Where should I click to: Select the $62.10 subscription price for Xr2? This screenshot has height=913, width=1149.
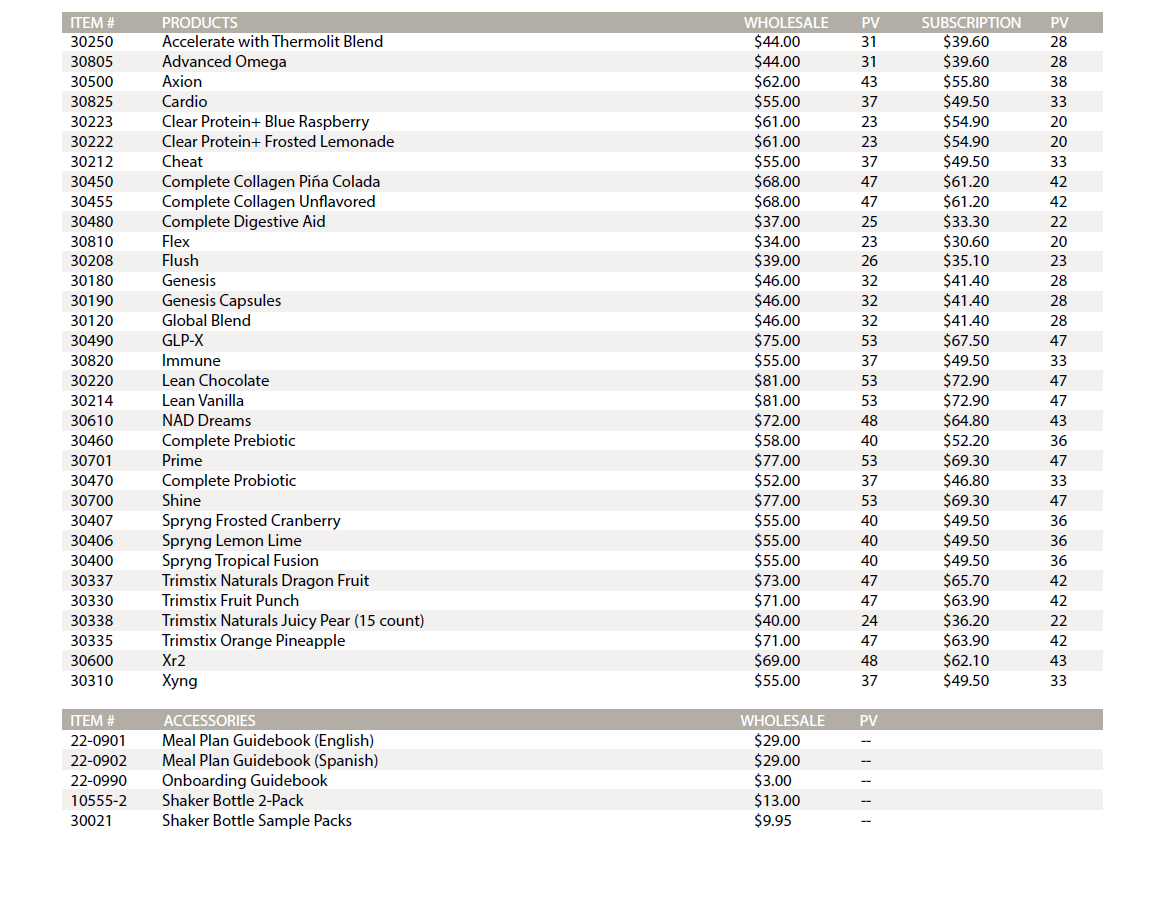click(x=966, y=660)
